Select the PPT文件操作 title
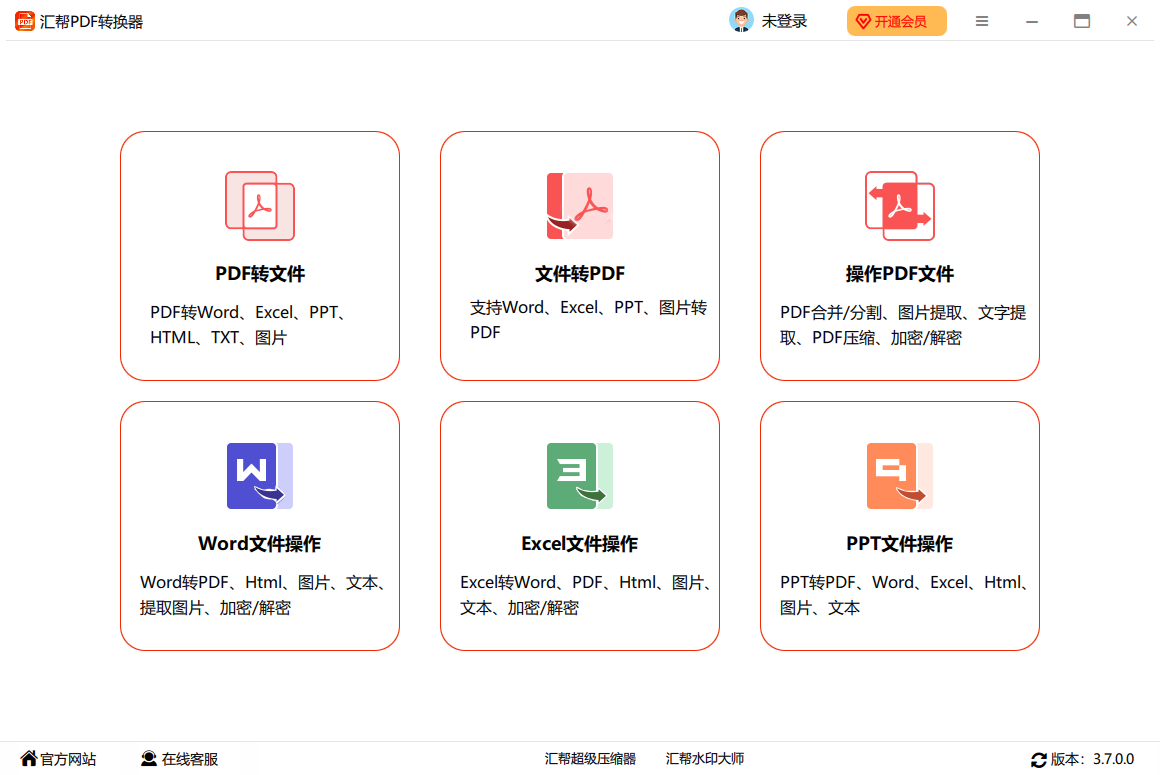1160x775 pixels. [x=900, y=544]
